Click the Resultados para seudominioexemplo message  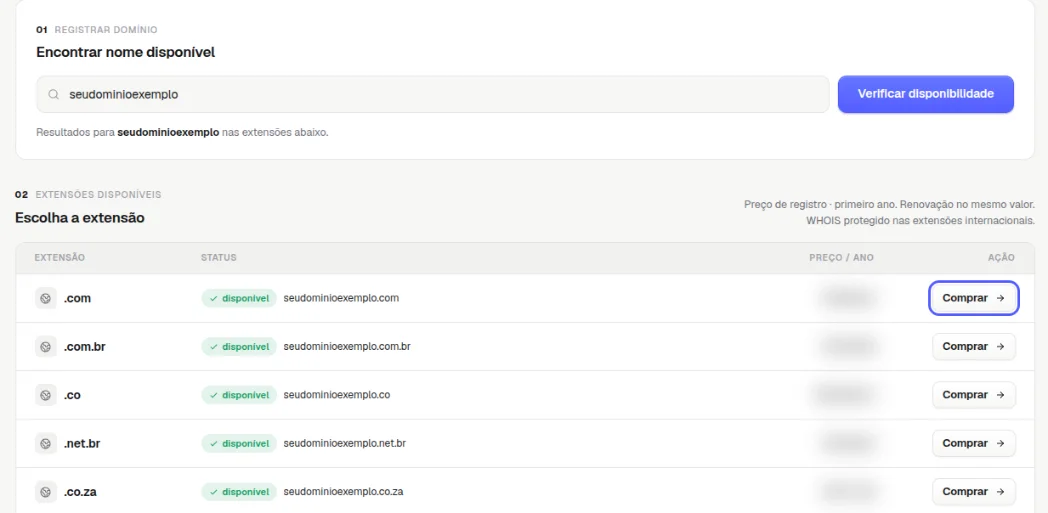click(x=182, y=132)
